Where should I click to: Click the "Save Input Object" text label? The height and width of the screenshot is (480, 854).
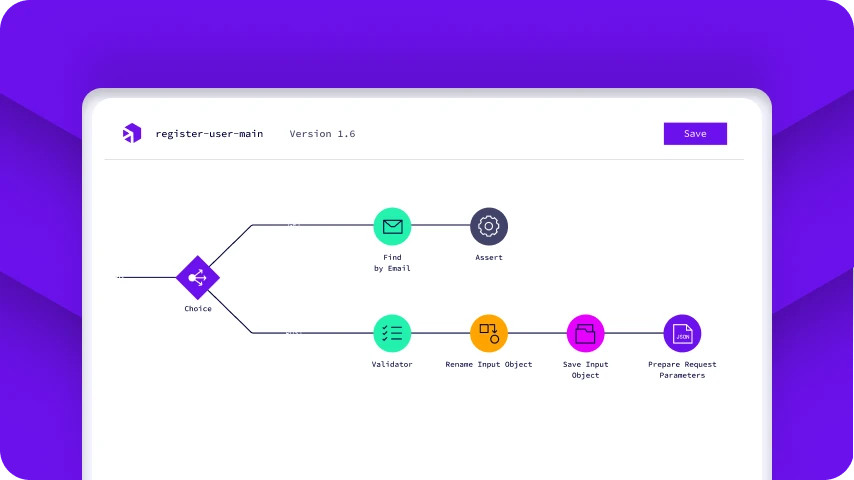pos(585,370)
